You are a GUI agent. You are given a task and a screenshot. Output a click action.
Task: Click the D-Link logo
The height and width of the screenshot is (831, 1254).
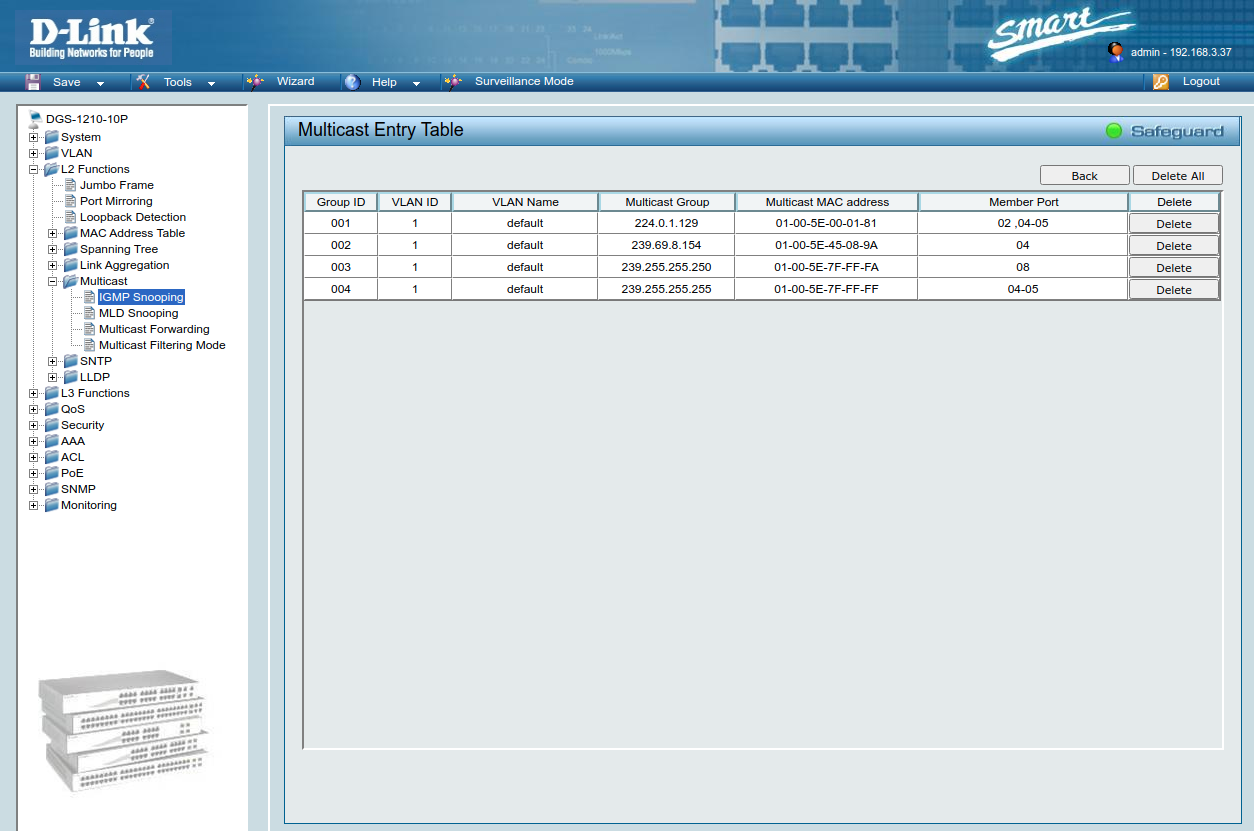[x=92, y=38]
